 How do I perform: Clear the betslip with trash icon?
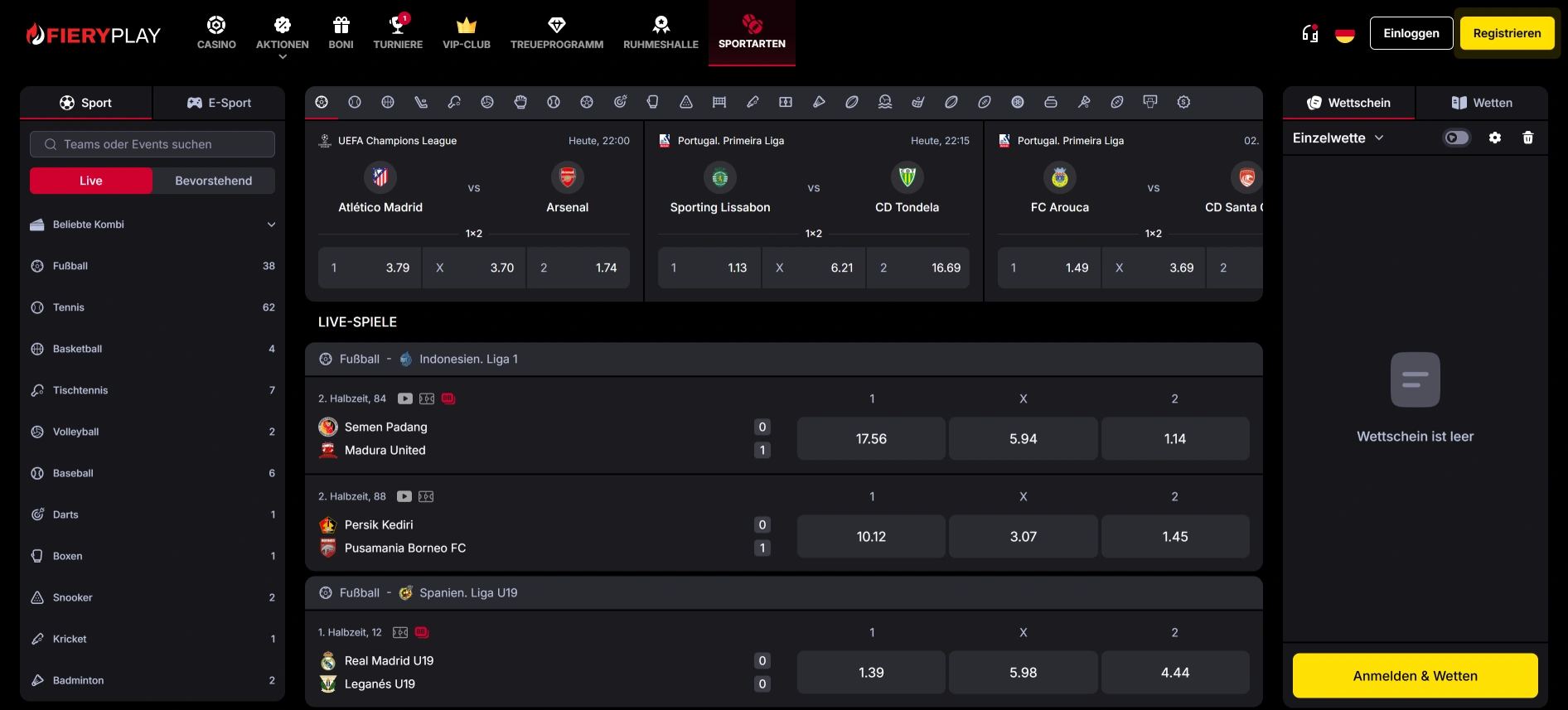click(x=1528, y=138)
